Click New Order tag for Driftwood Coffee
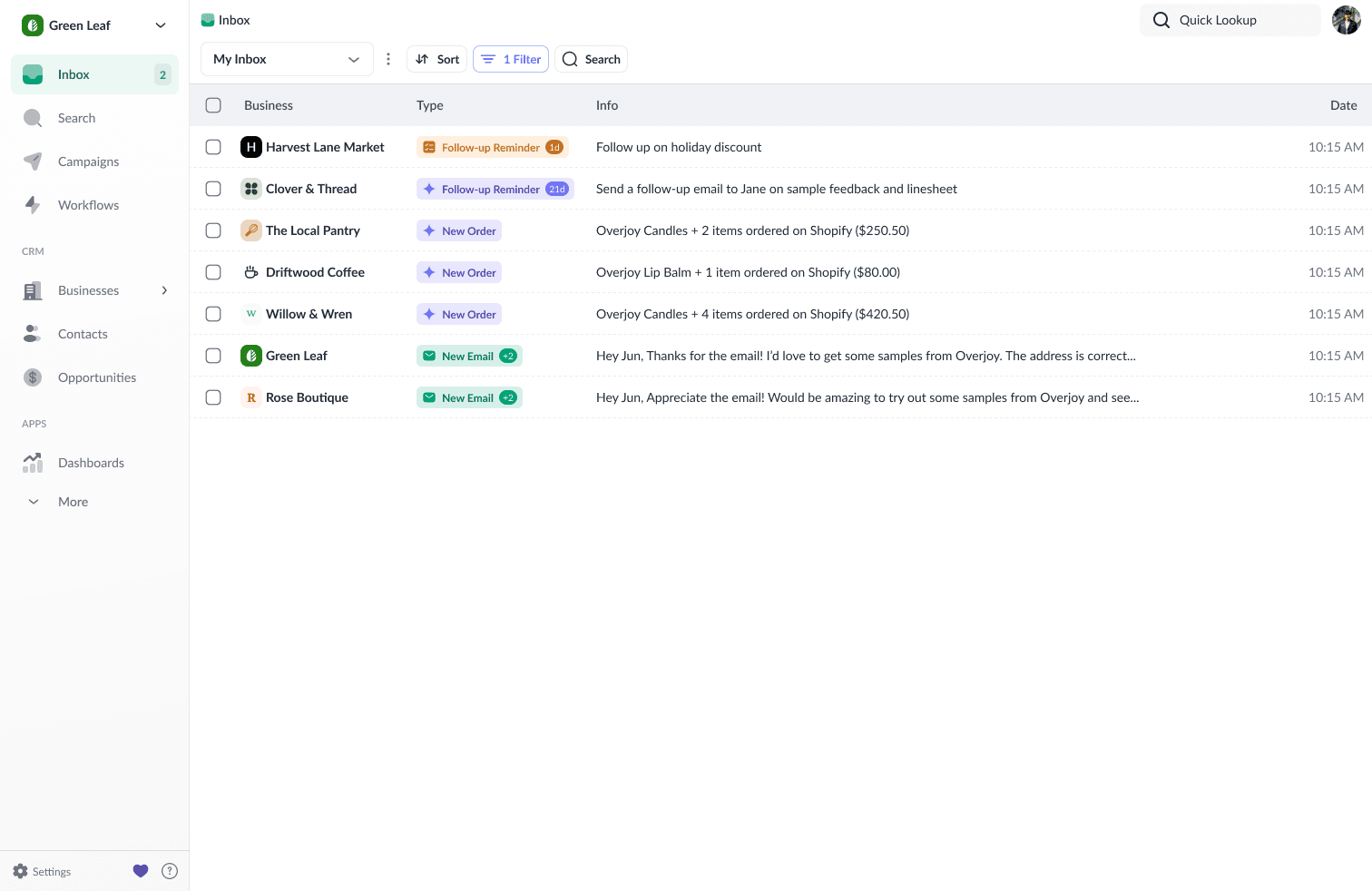This screenshot has width=1372, height=891. [x=459, y=272]
